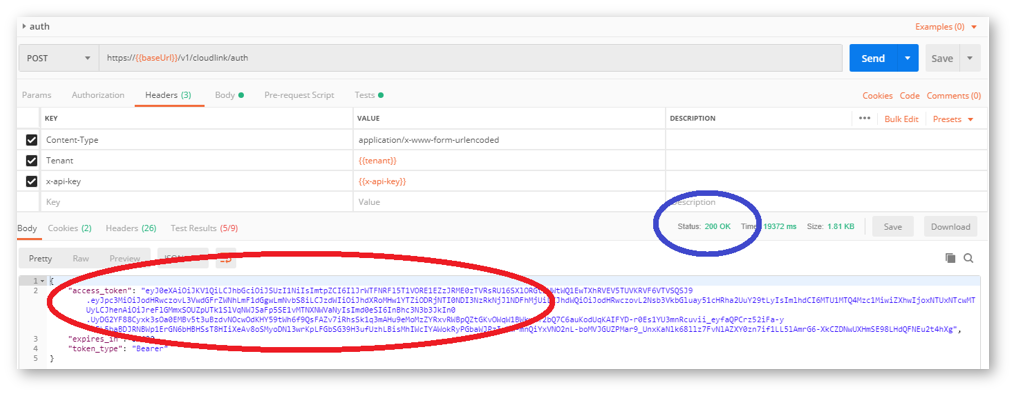Click the 1.81 KB size value
This screenshot has width=1015, height=395.
point(841,227)
